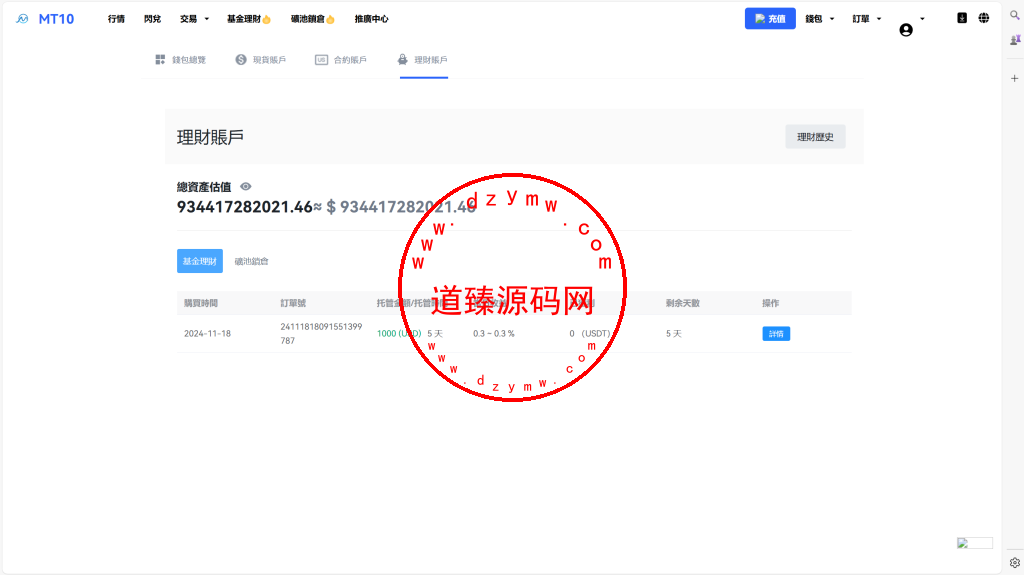The width and height of the screenshot is (1024, 575).
Task: Click the 0.3 ~ 0.3 % rate cell
Action: pos(494,333)
